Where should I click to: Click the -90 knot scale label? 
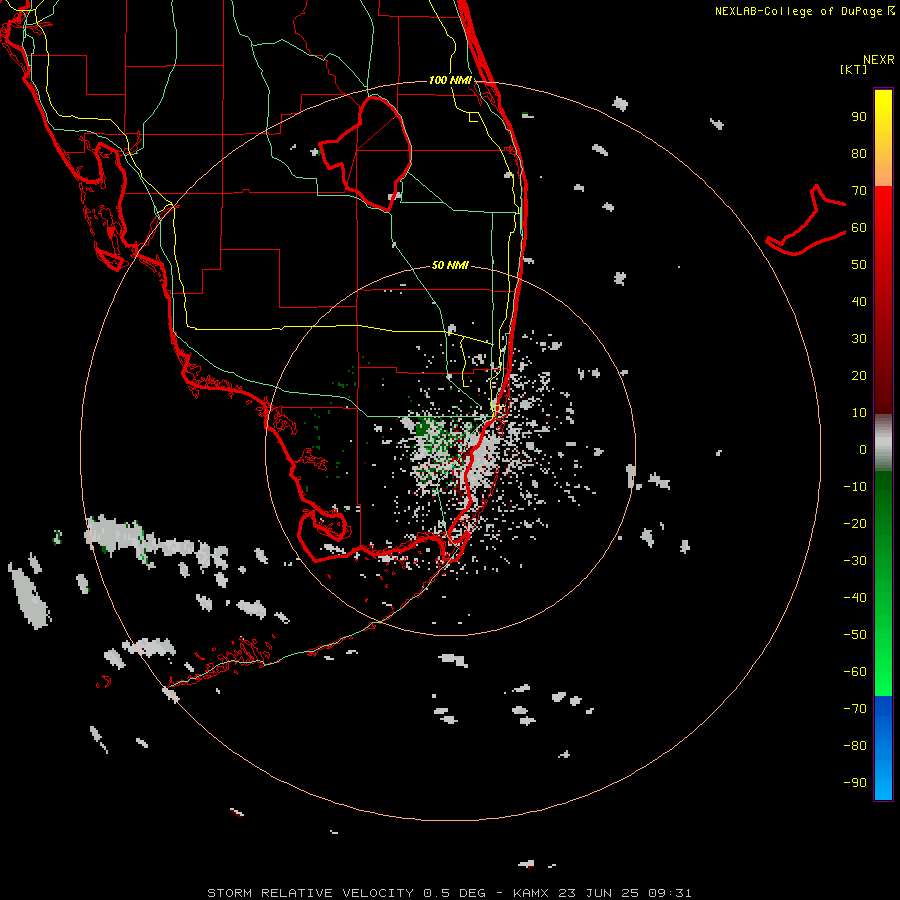tap(855, 783)
